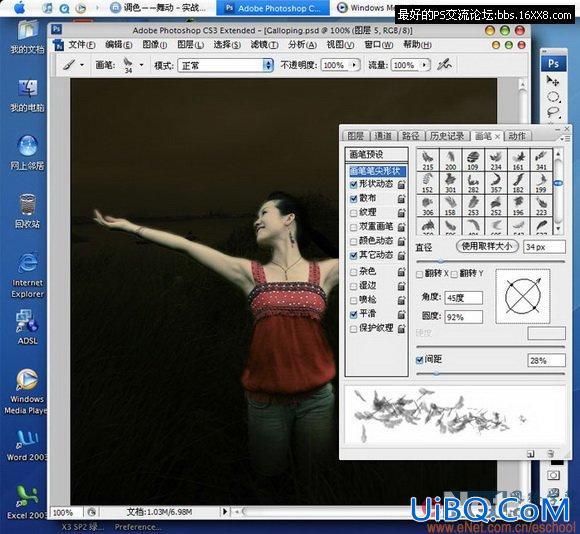The image size is (580, 534).
Task: Click the create new brush icon at panel bottom
Action: click(x=531, y=454)
